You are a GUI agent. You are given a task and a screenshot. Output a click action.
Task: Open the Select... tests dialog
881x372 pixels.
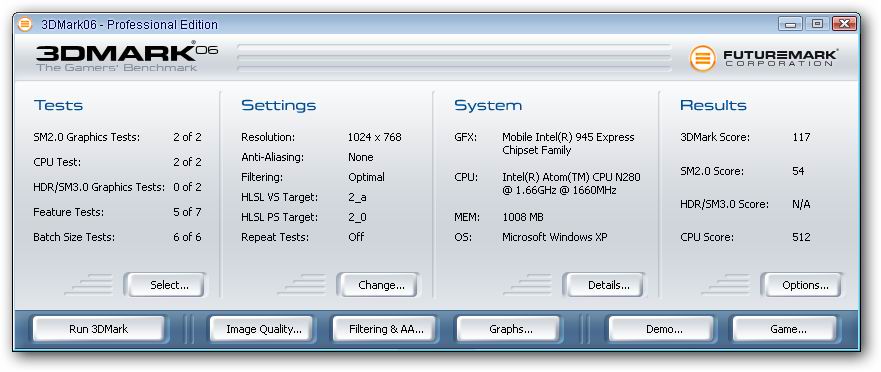point(165,285)
